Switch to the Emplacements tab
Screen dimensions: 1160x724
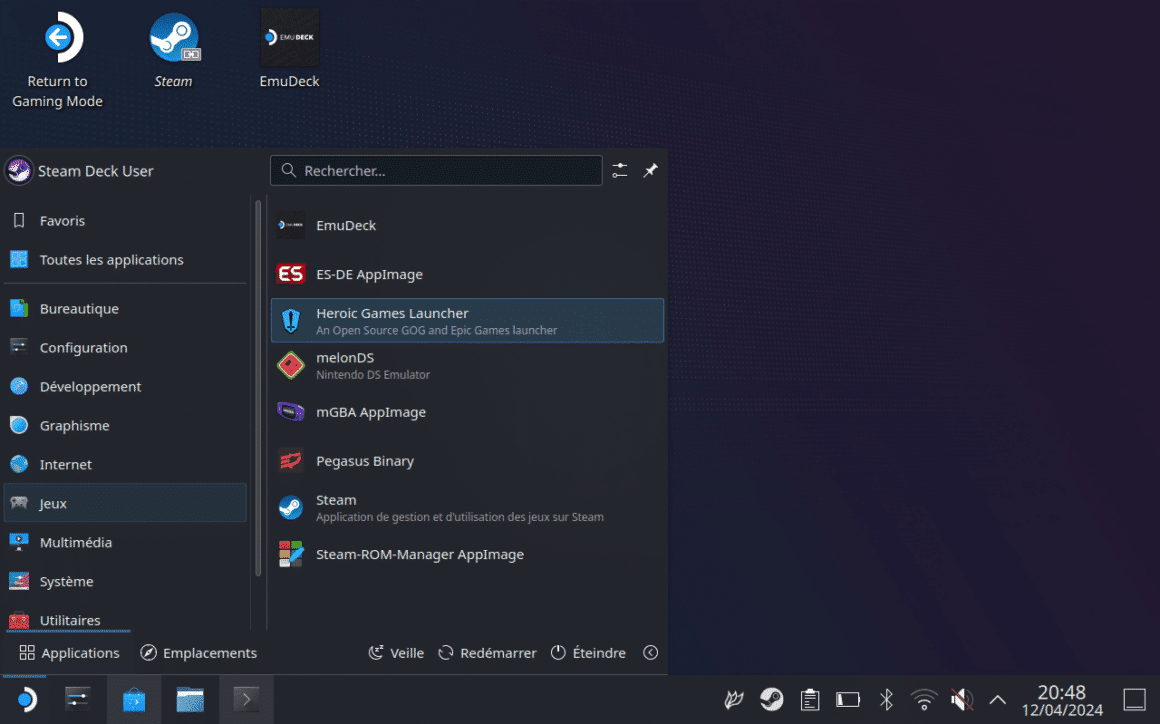point(198,653)
